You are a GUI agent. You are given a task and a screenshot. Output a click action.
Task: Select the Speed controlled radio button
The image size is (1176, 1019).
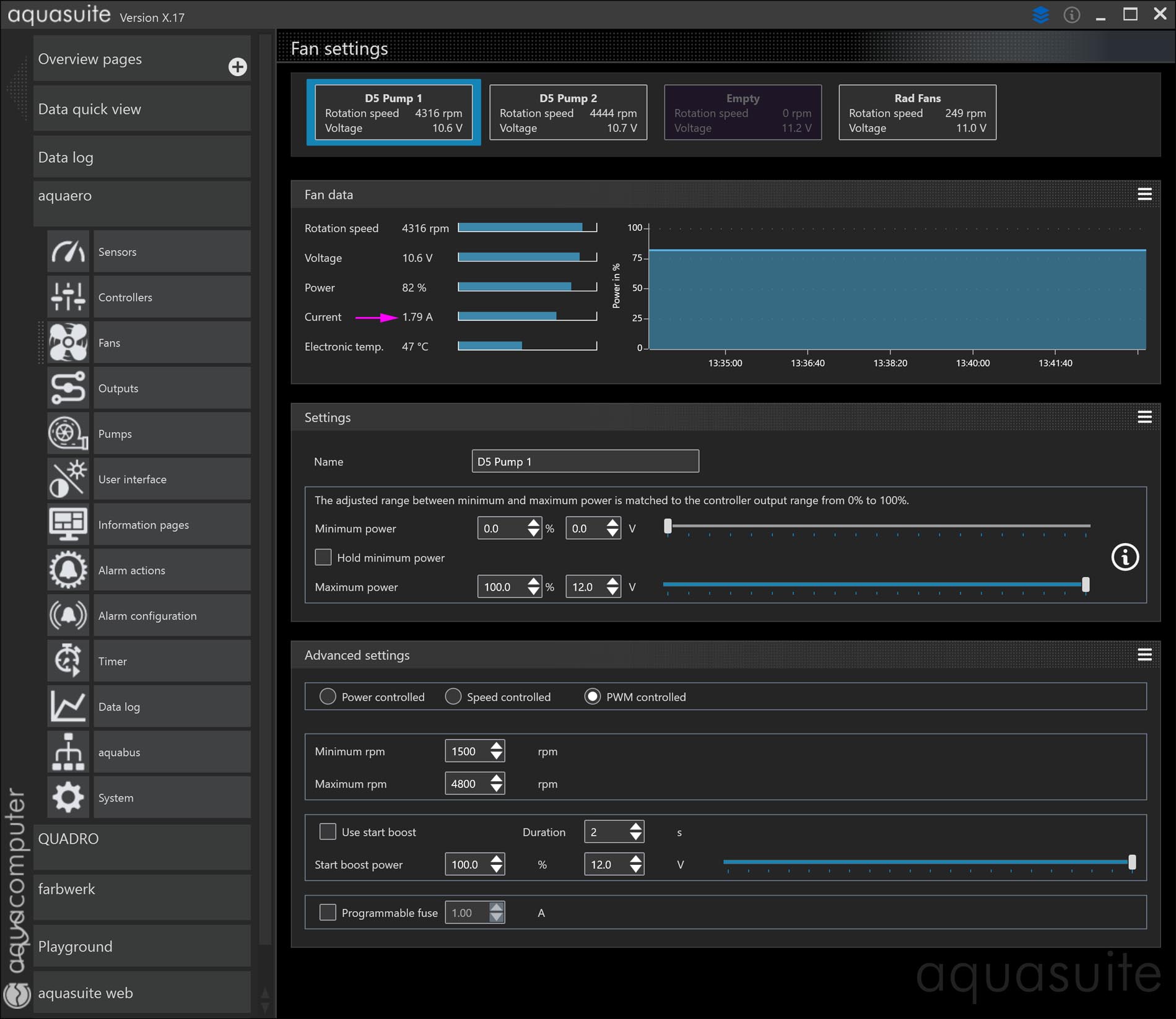point(453,696)
